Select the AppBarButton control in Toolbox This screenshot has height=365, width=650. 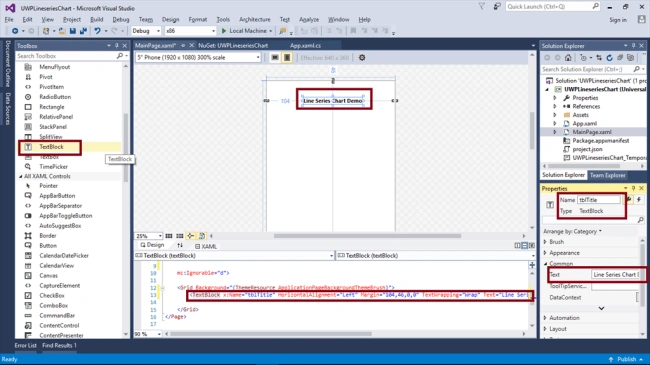[57, 196]
